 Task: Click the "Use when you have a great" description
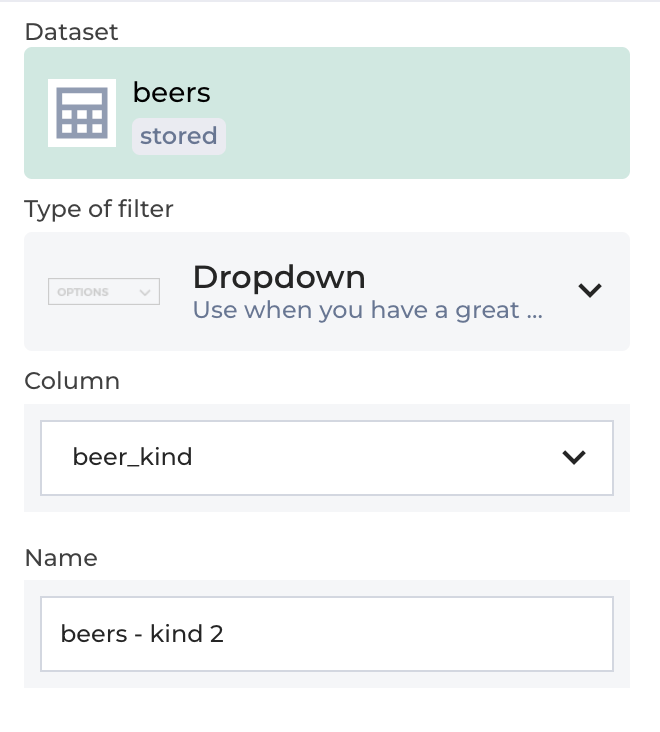tap(367, 310)
